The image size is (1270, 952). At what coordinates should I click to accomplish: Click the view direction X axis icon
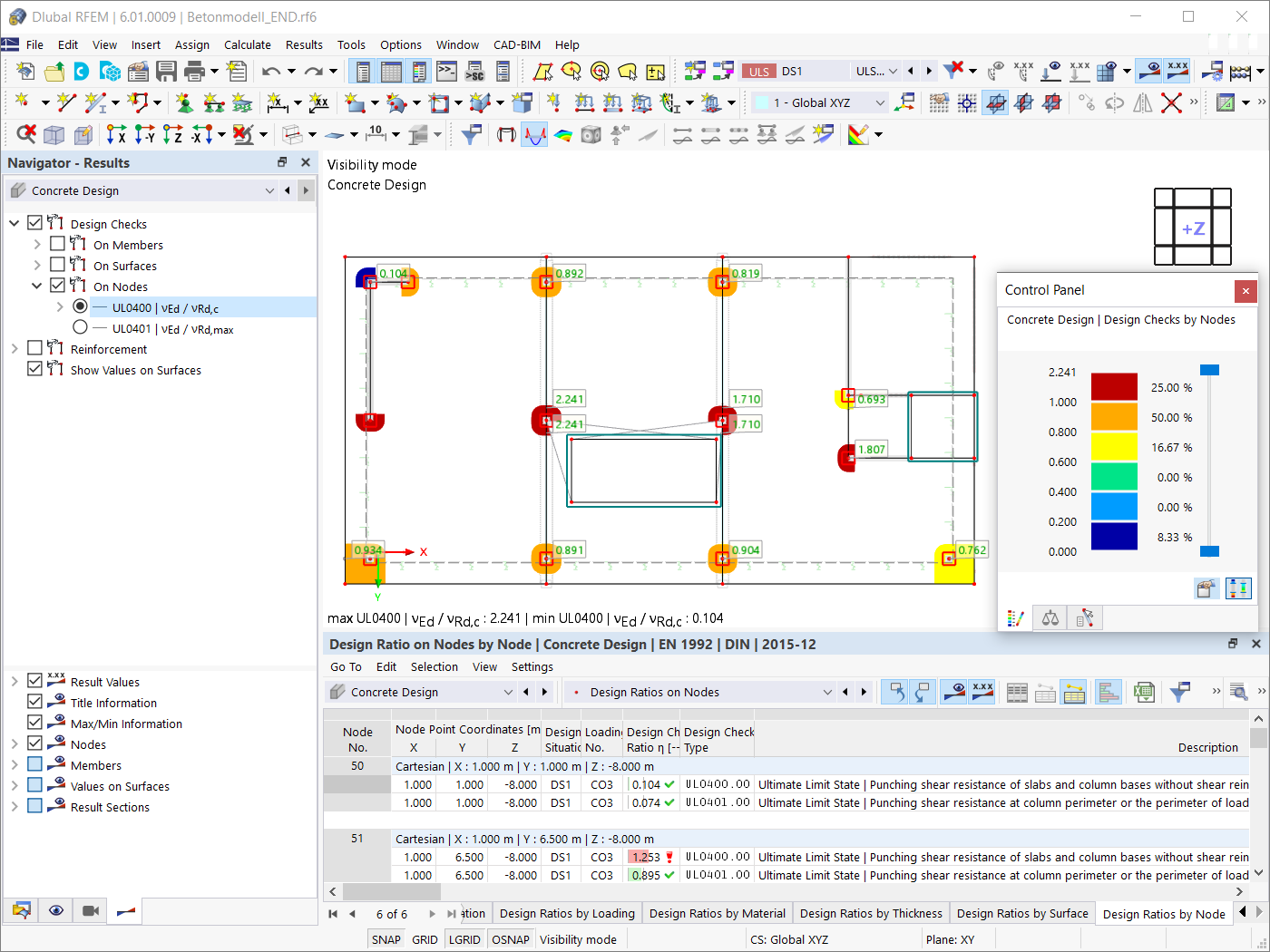click(116, 135)
